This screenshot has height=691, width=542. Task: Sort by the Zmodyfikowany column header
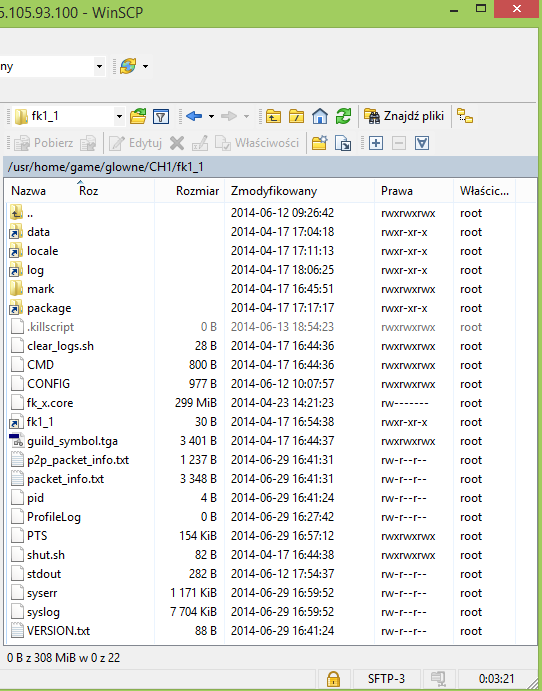tap(274, 191)
